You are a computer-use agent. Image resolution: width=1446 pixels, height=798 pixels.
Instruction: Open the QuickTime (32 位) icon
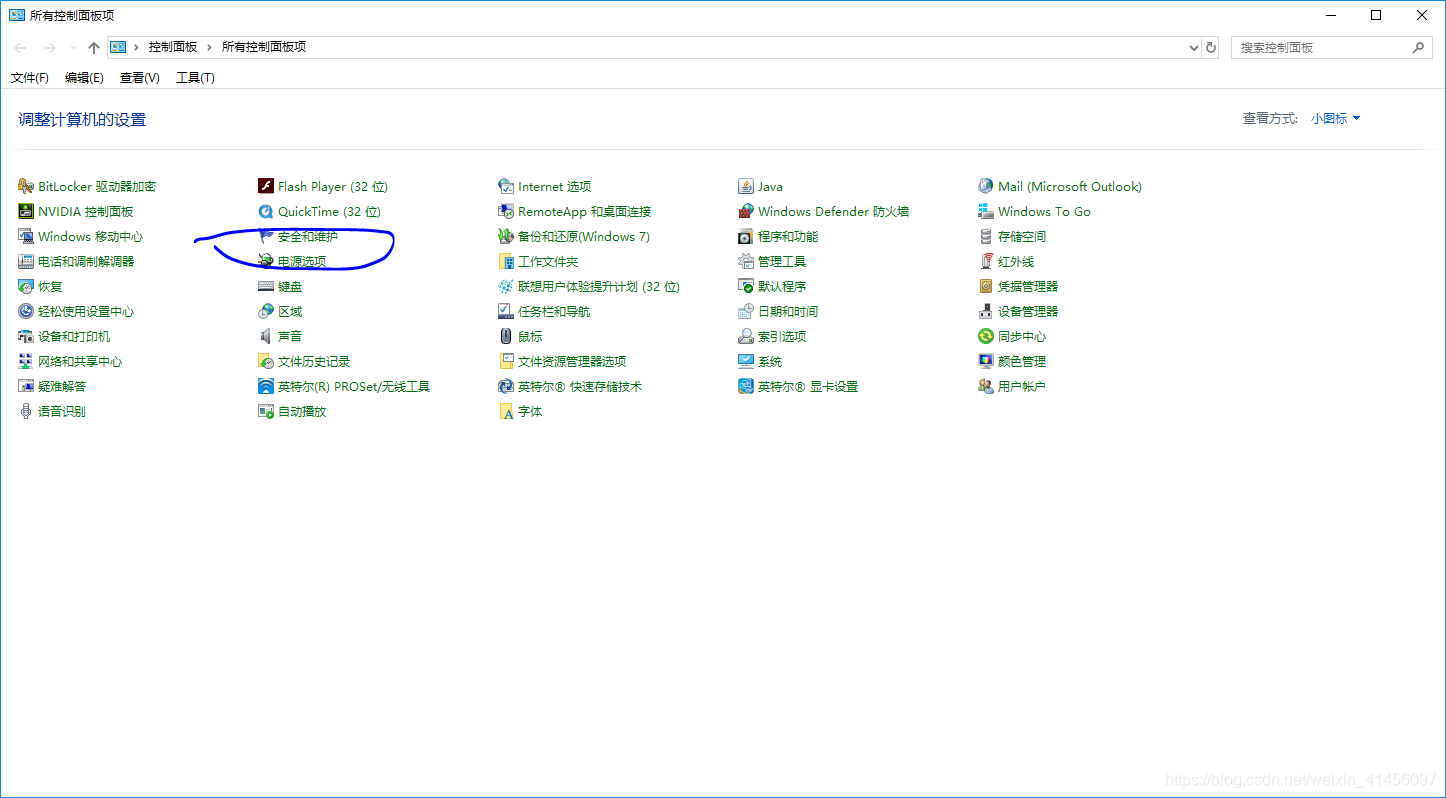click(266, 211)
